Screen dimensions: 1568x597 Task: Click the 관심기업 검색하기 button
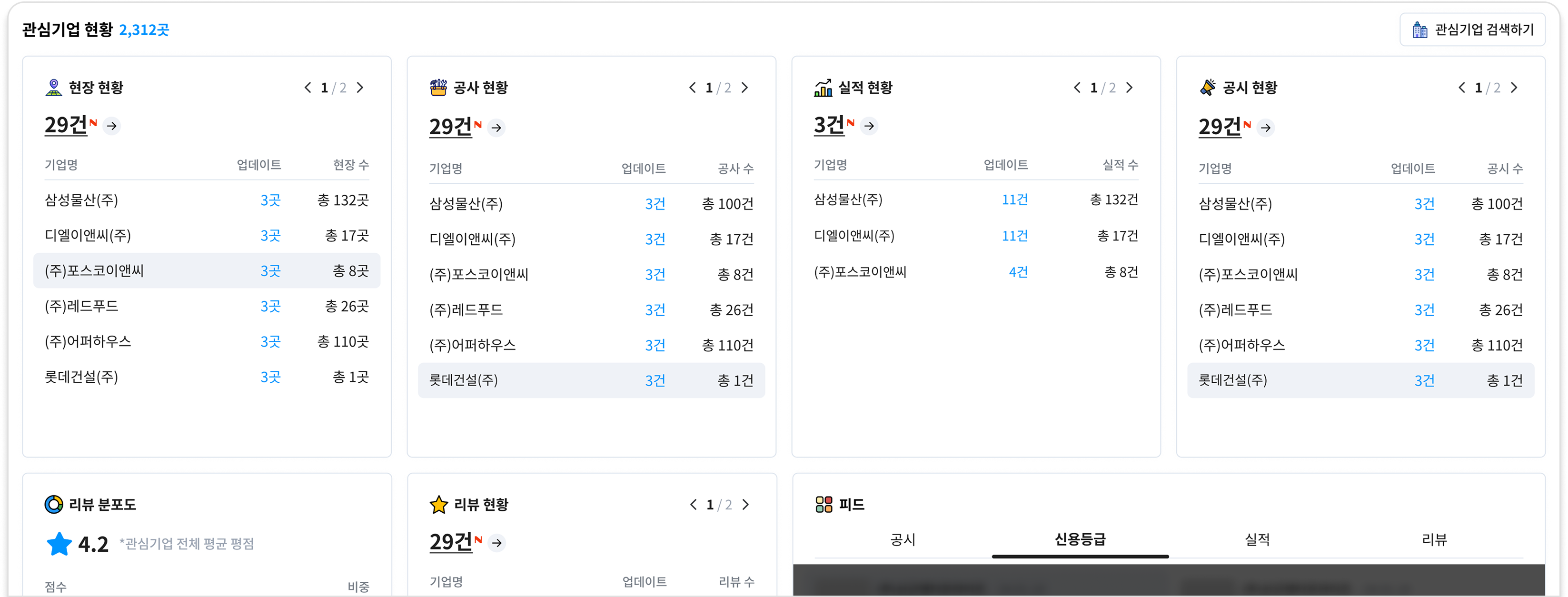pyautogui.click(x=1472, y=29)
